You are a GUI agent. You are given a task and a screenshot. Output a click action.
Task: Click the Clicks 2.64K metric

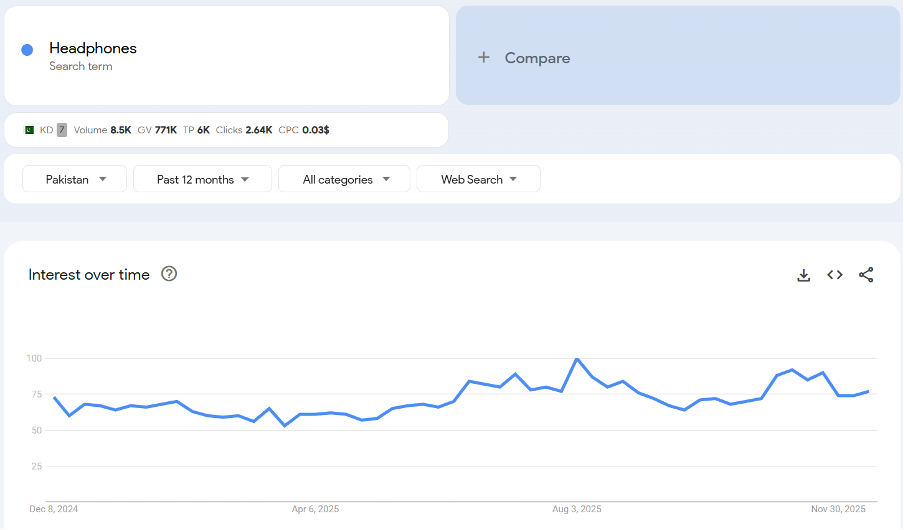(x=244, y=130)
